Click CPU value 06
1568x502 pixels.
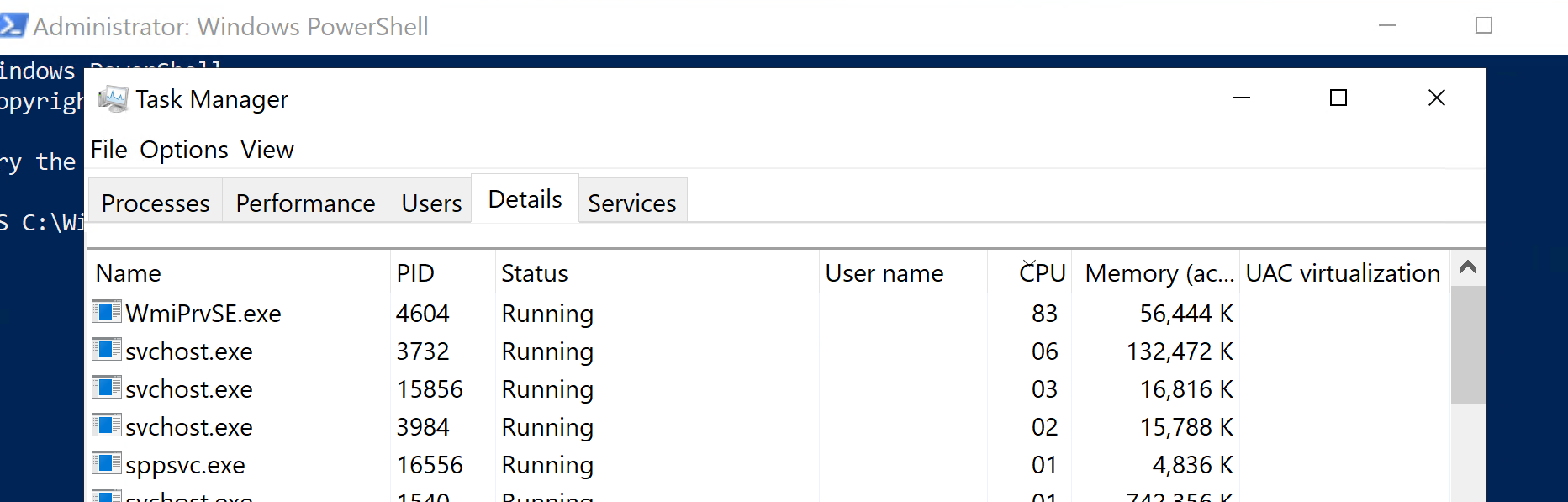1044,351
